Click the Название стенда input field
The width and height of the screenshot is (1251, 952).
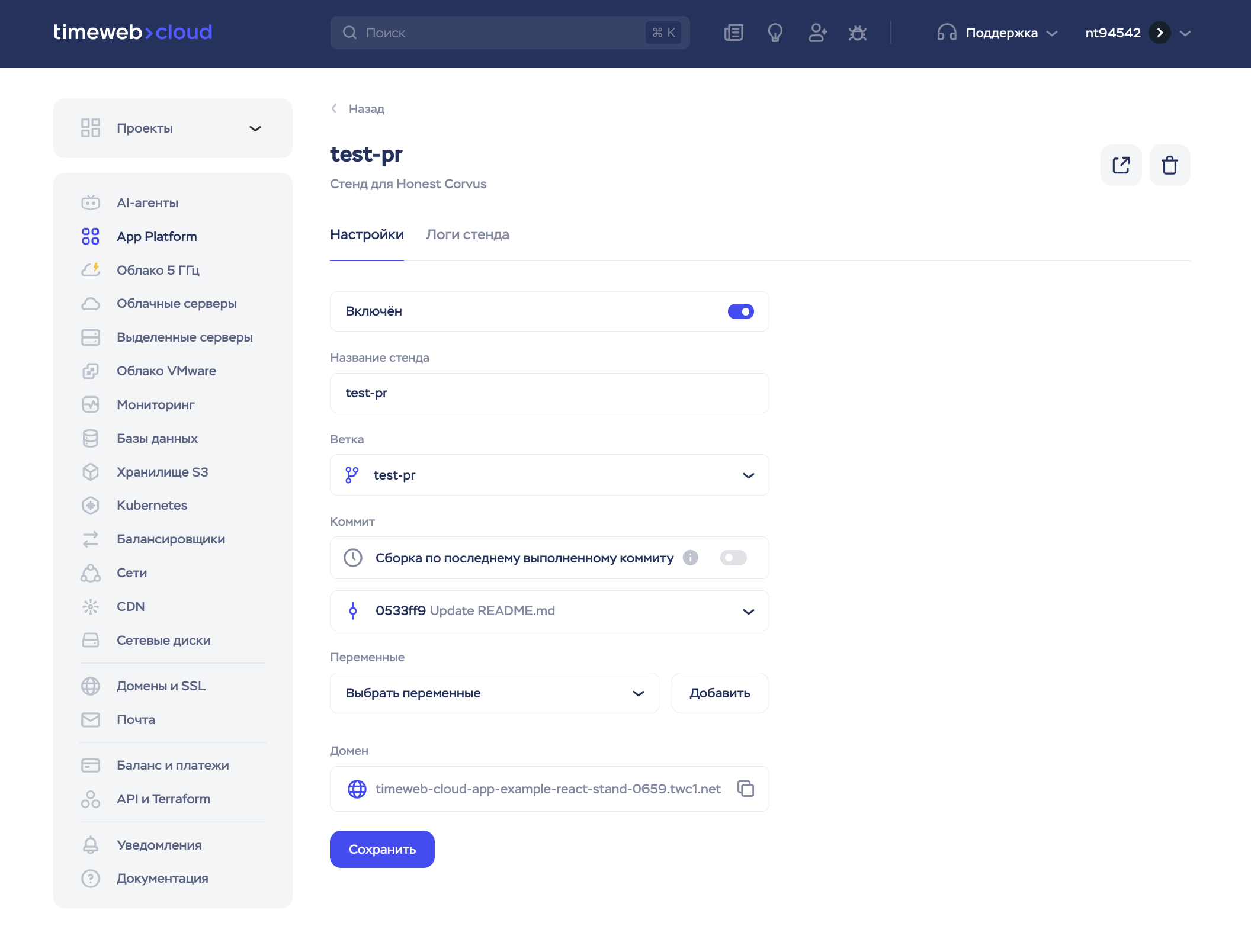coord(549,393)
